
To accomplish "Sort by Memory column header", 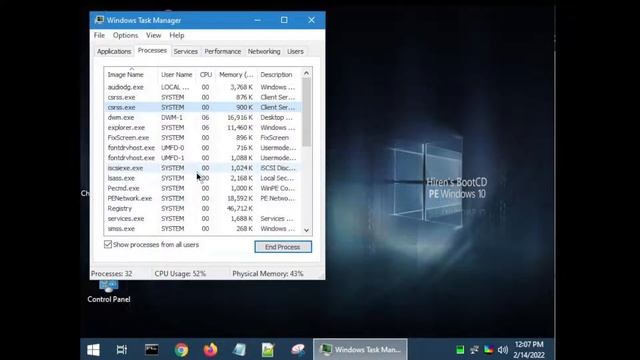I will (236, 75).
